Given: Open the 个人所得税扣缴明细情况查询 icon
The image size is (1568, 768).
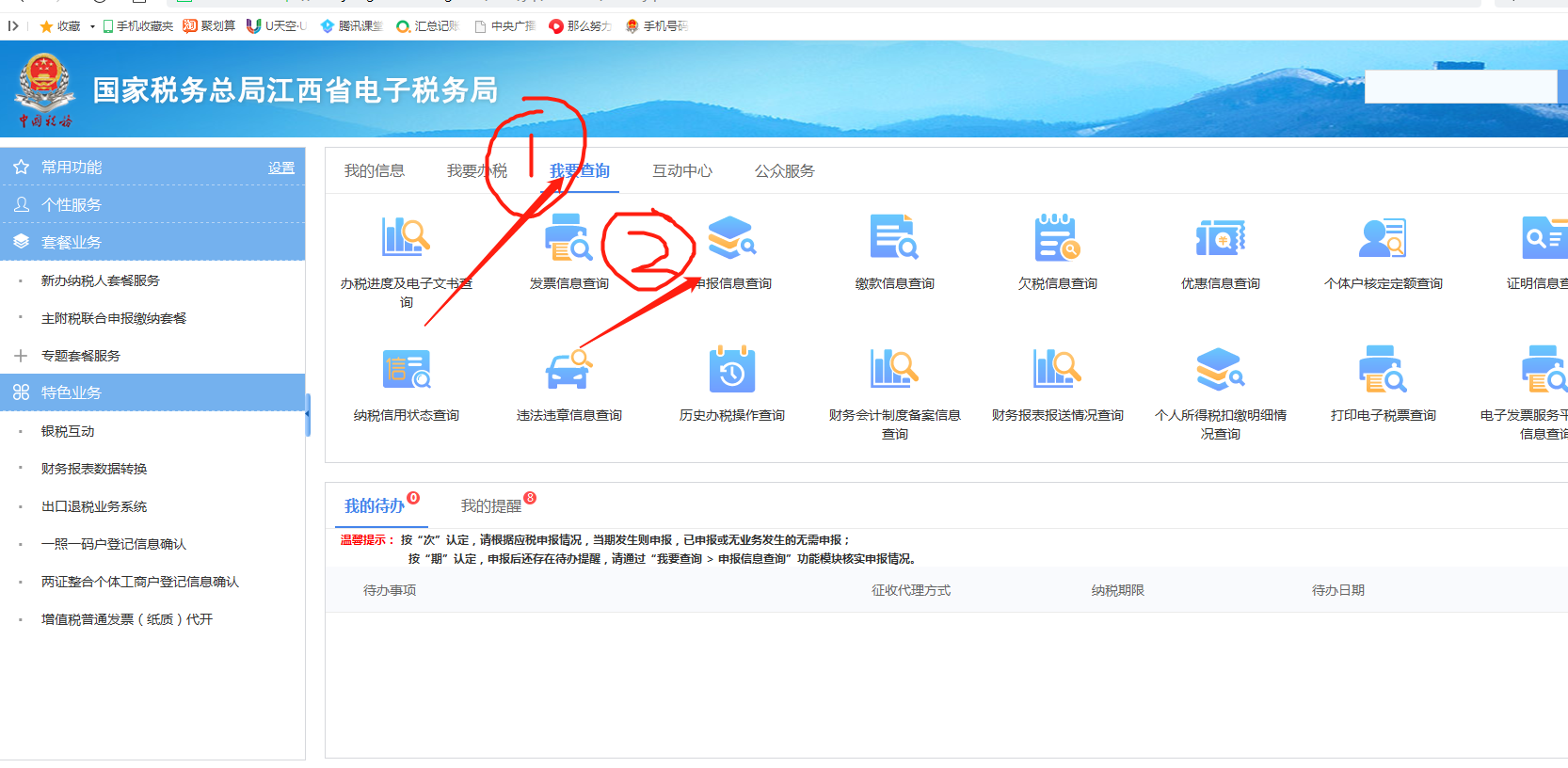Looking at the screenshot, I should click(1220, 369).
